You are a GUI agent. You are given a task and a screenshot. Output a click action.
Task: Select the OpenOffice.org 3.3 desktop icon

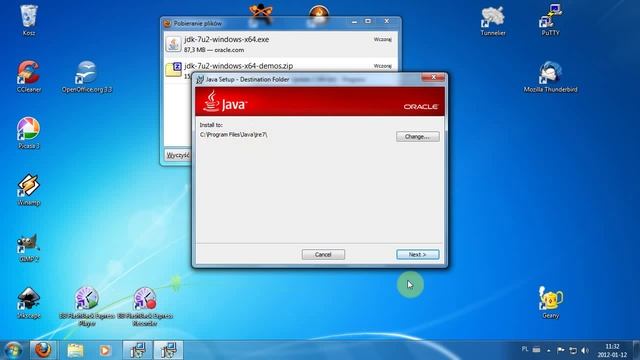[87, 76]
